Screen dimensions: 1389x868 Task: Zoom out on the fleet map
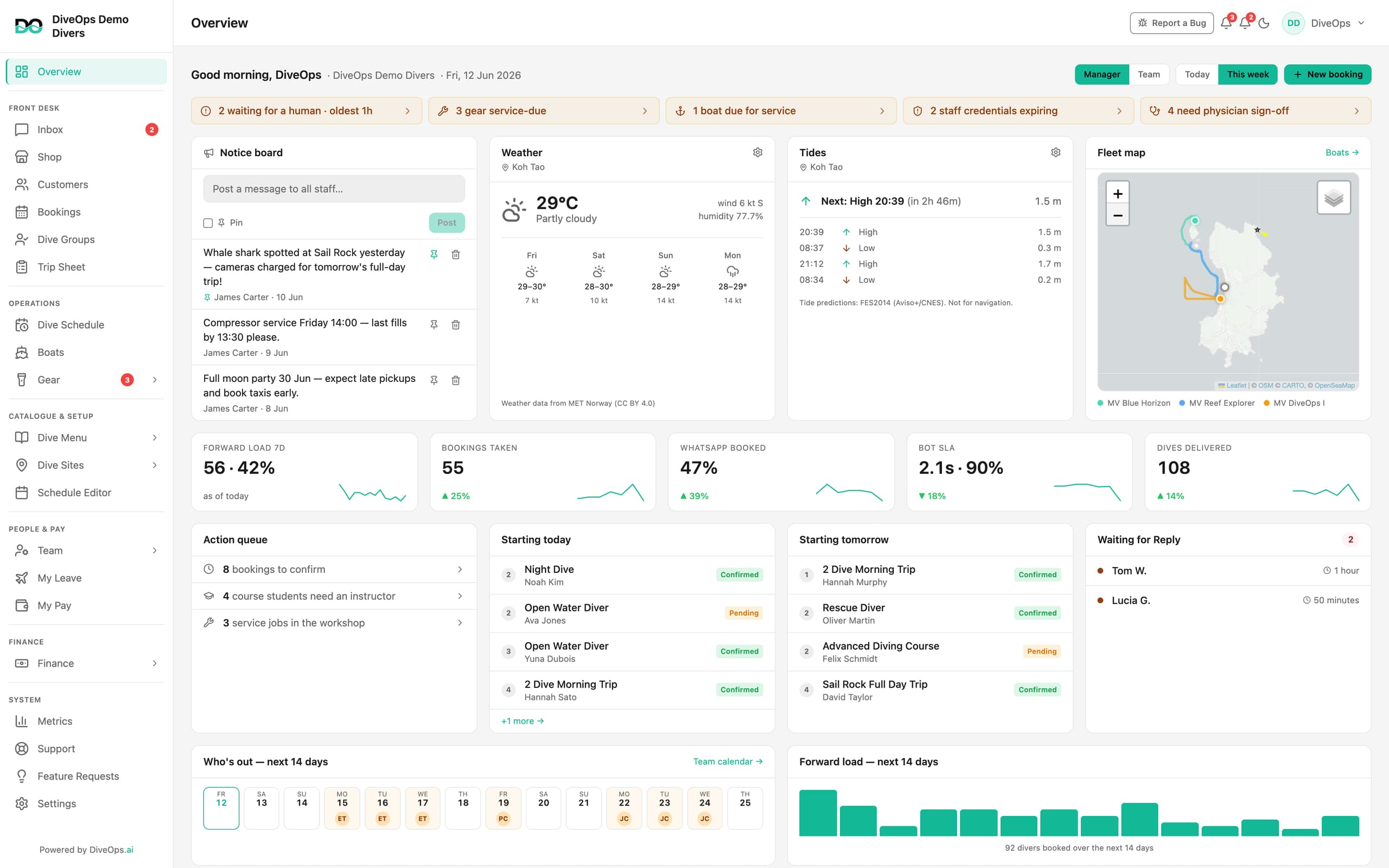click(1118, 215)
